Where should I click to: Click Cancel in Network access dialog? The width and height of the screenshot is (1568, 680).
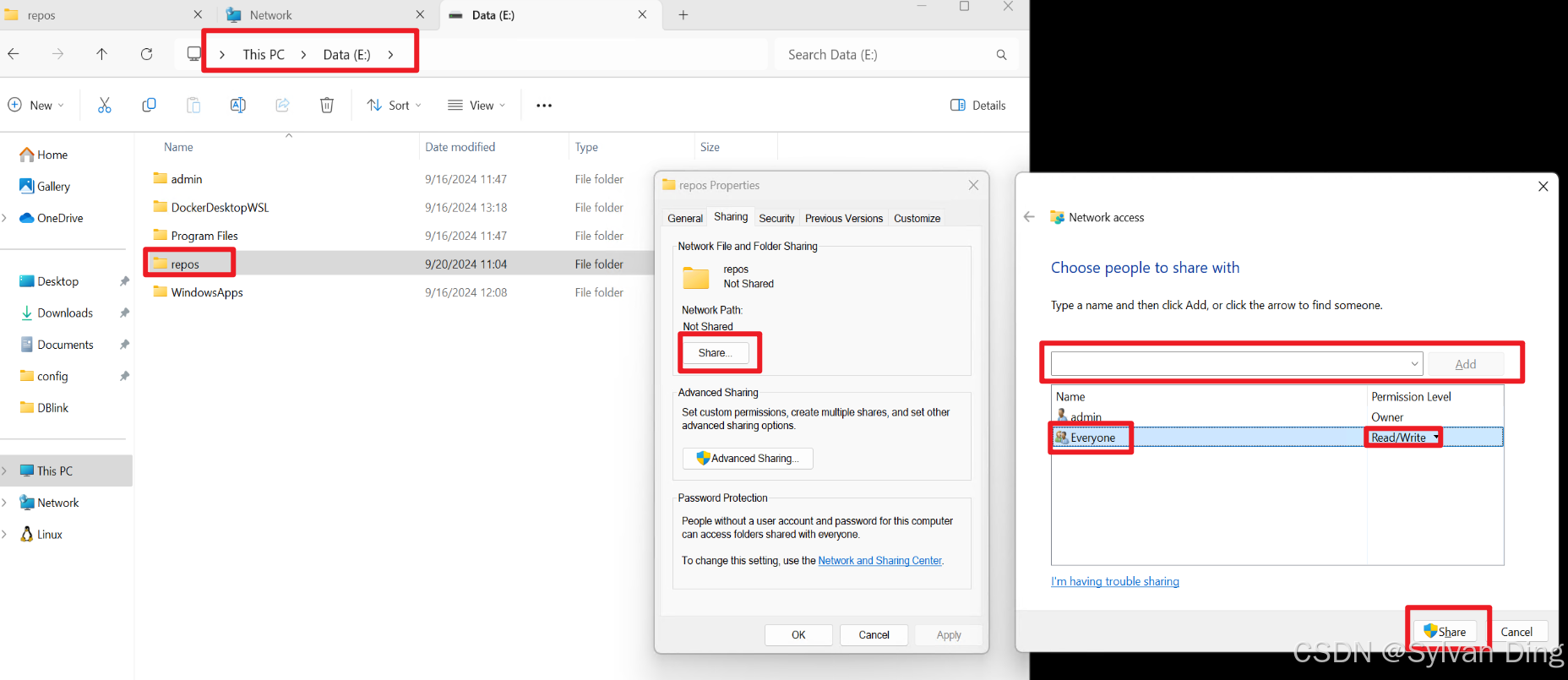1516,632
